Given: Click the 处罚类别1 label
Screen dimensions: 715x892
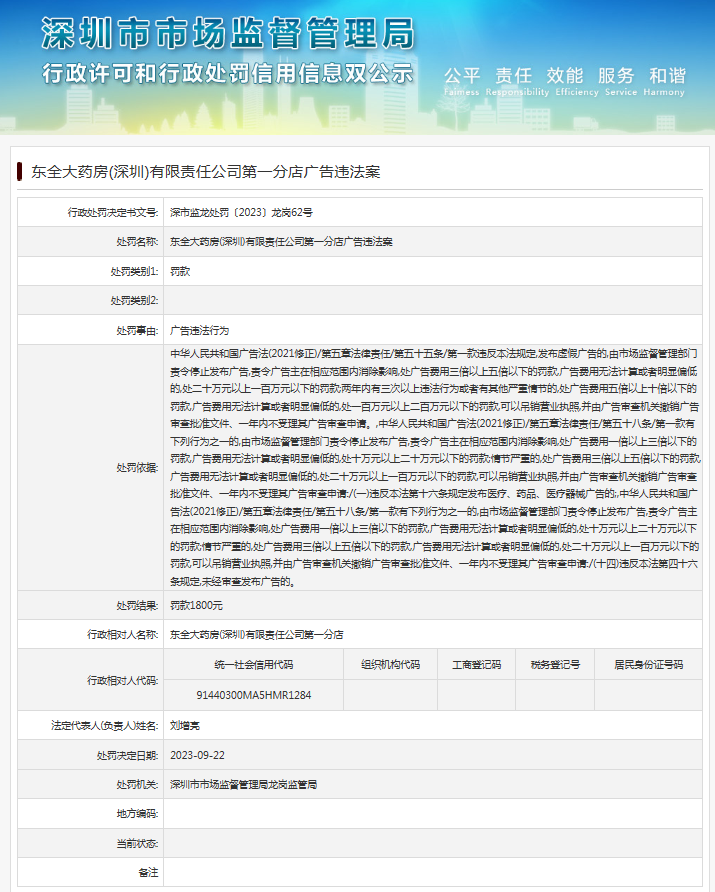Looking at the screenshot, I should 134,271.
